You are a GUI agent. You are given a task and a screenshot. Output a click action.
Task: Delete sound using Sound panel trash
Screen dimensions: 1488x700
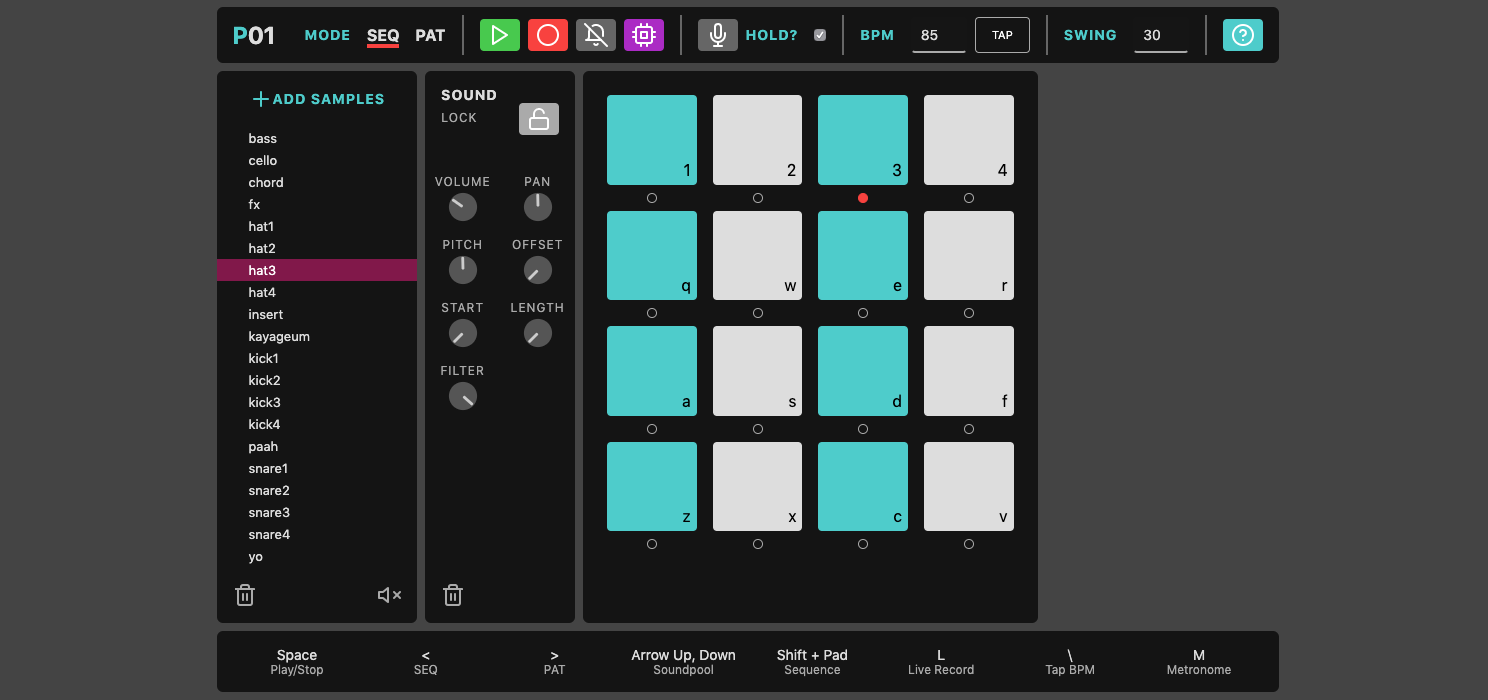coord(453,596)
